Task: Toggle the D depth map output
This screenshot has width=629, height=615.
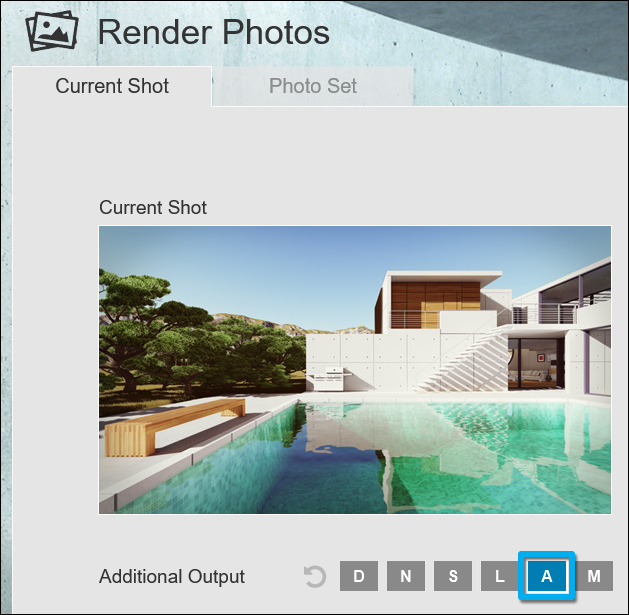Action: tap(359, 576)
